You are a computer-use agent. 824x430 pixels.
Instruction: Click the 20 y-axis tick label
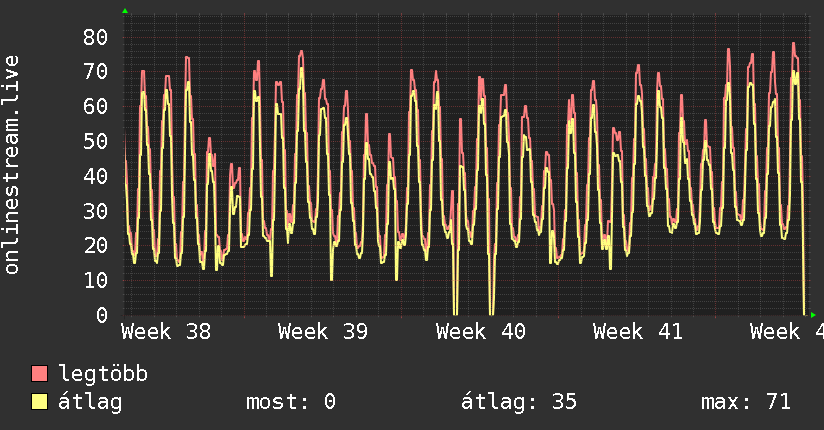(x=96, y=245)
